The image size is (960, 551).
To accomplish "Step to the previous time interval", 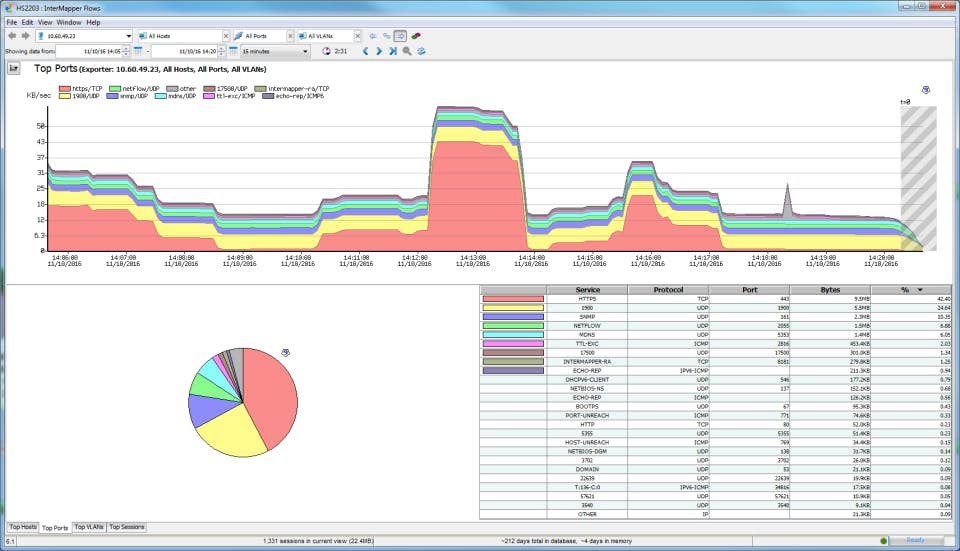I will point(365,50).
